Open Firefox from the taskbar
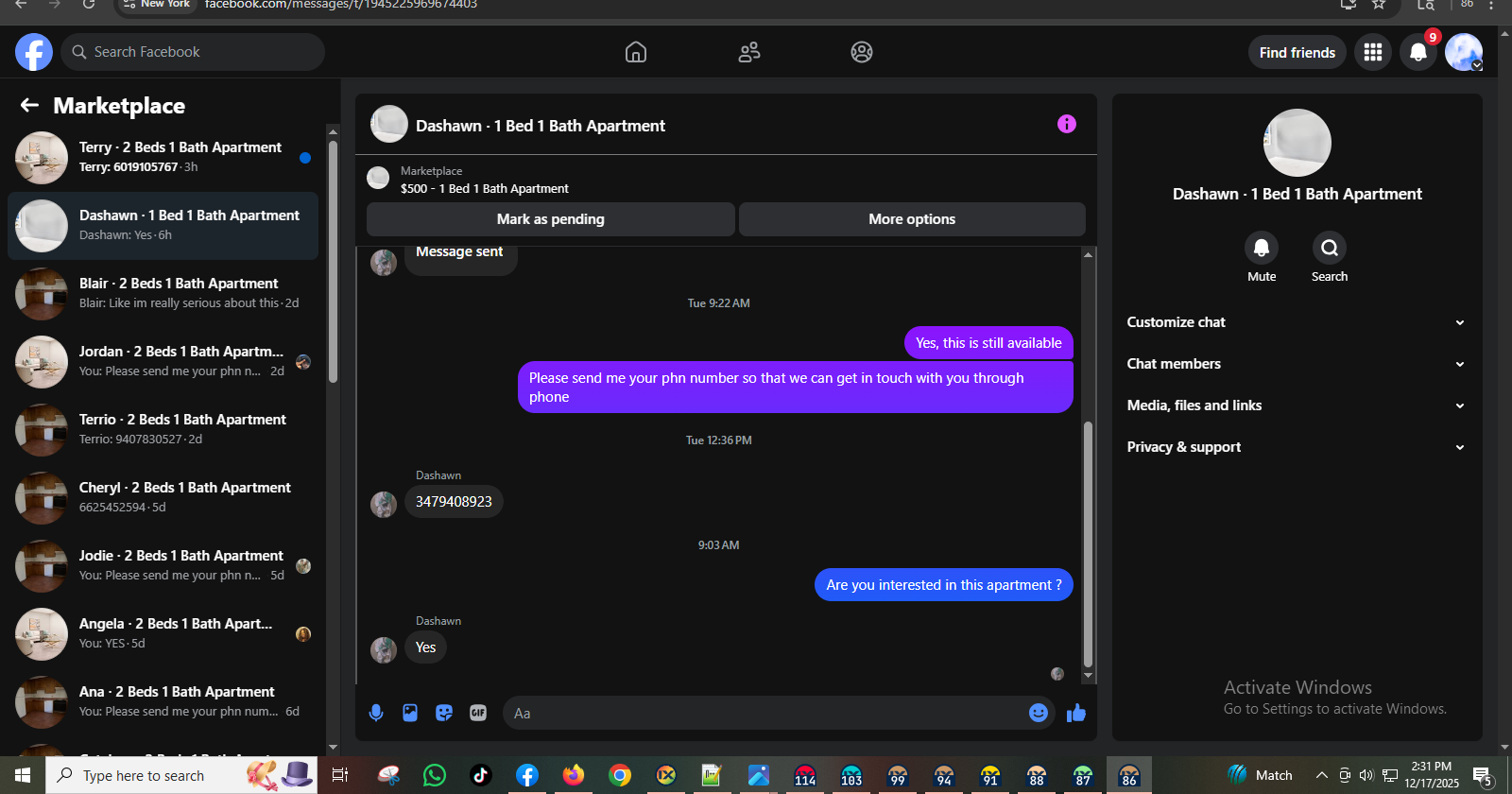Screen dimensions: 1512x794 574,775
